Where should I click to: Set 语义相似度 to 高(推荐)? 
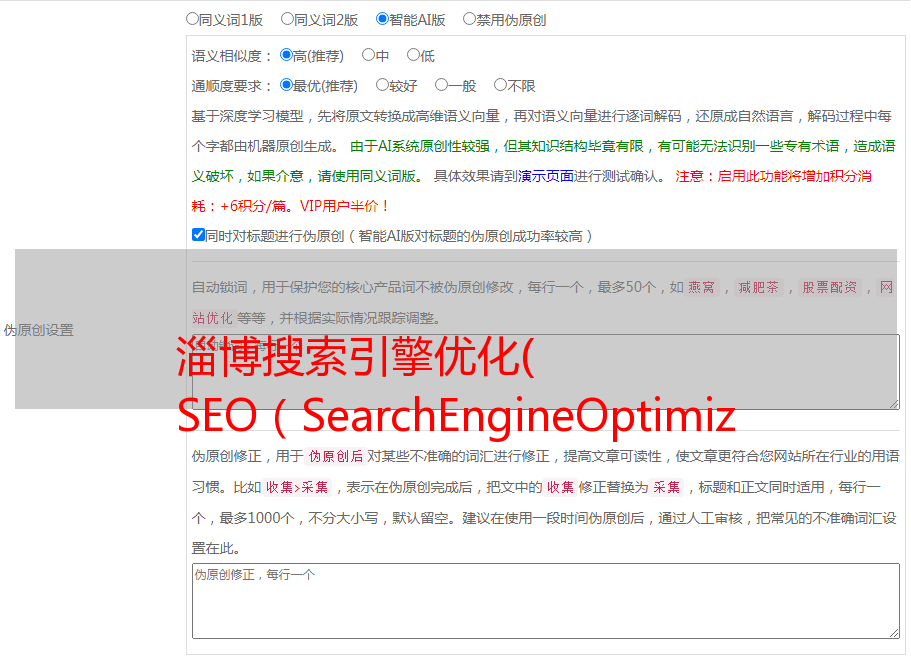286,55
